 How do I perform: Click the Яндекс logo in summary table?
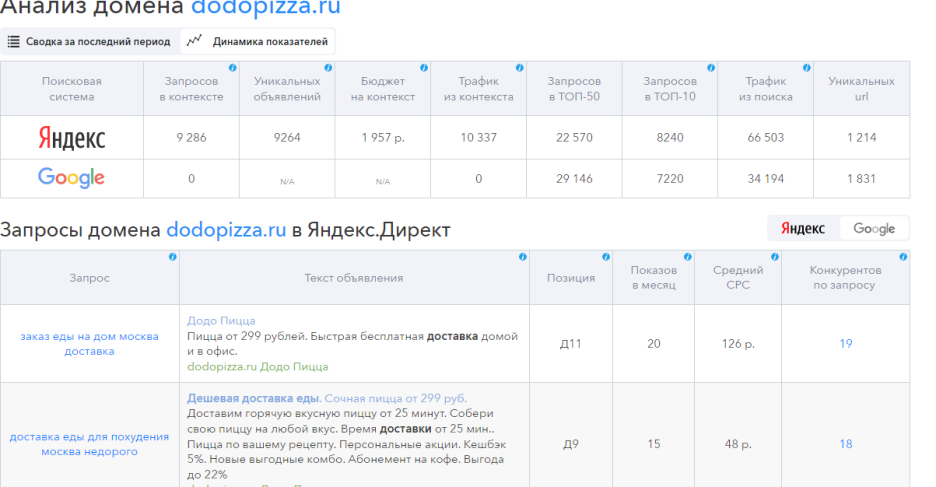point(72,138)
